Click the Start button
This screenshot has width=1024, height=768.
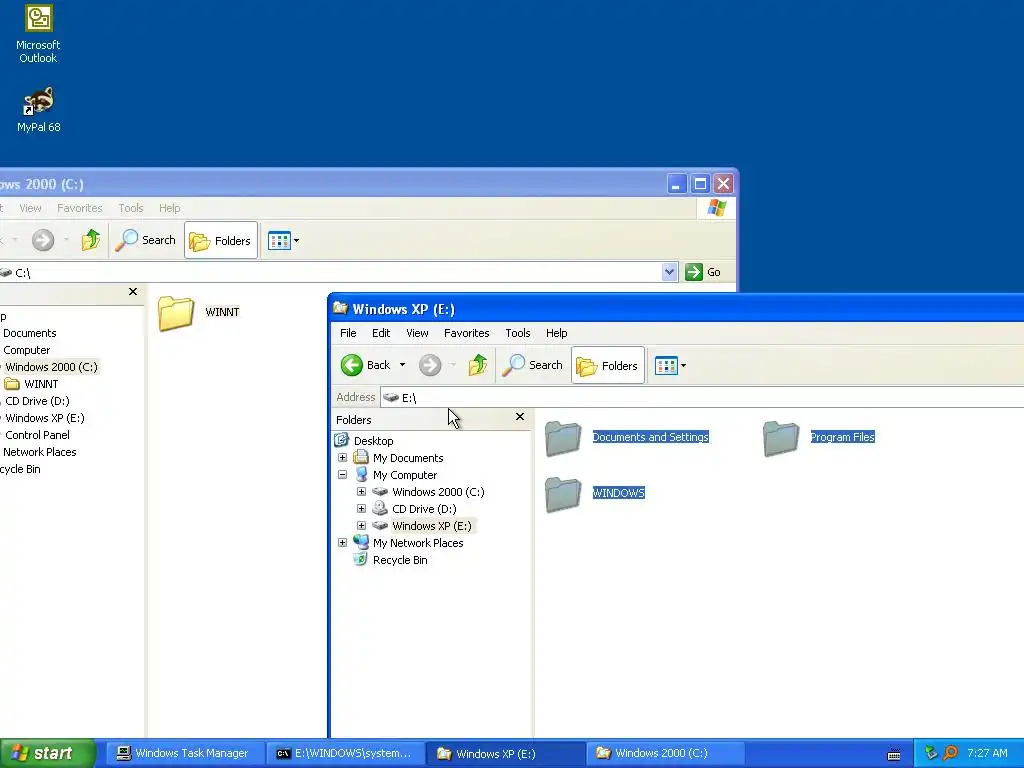click(x=47, y=753)
